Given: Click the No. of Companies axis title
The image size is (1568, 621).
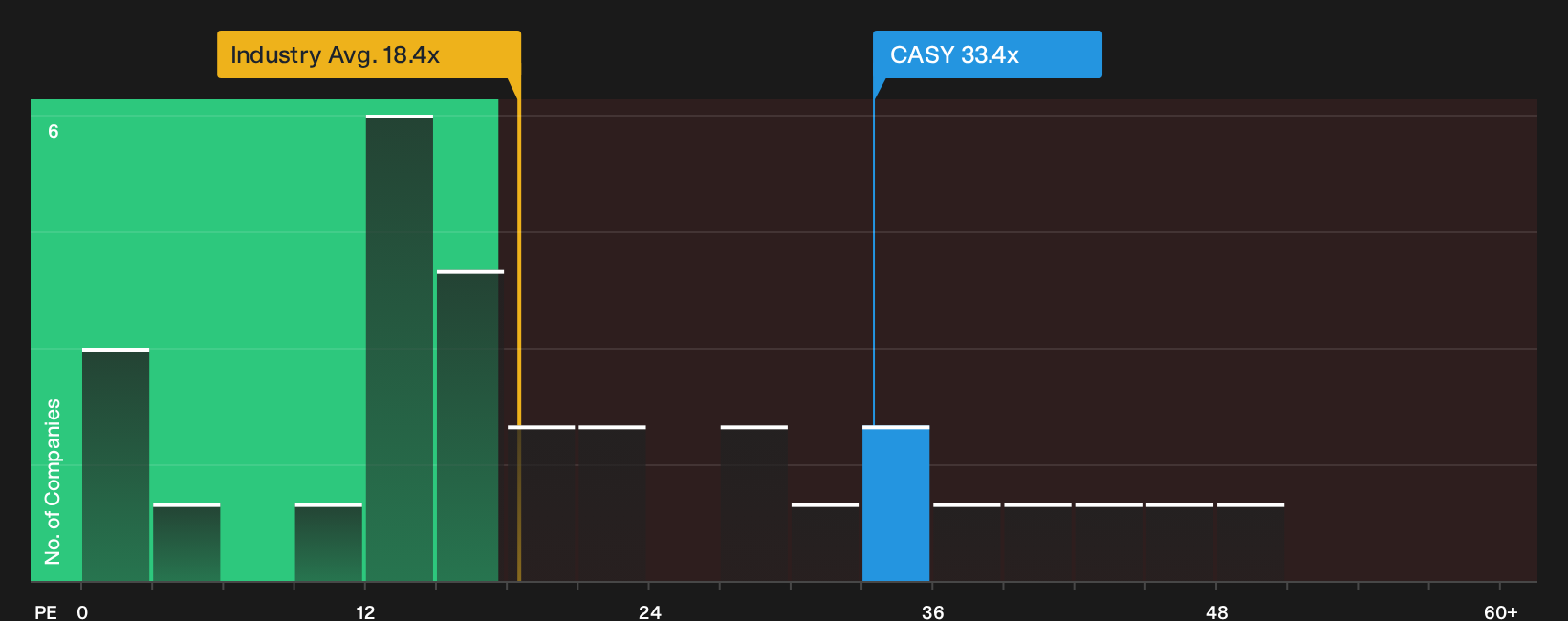Looking at the screenshot, I should point(53,482).
